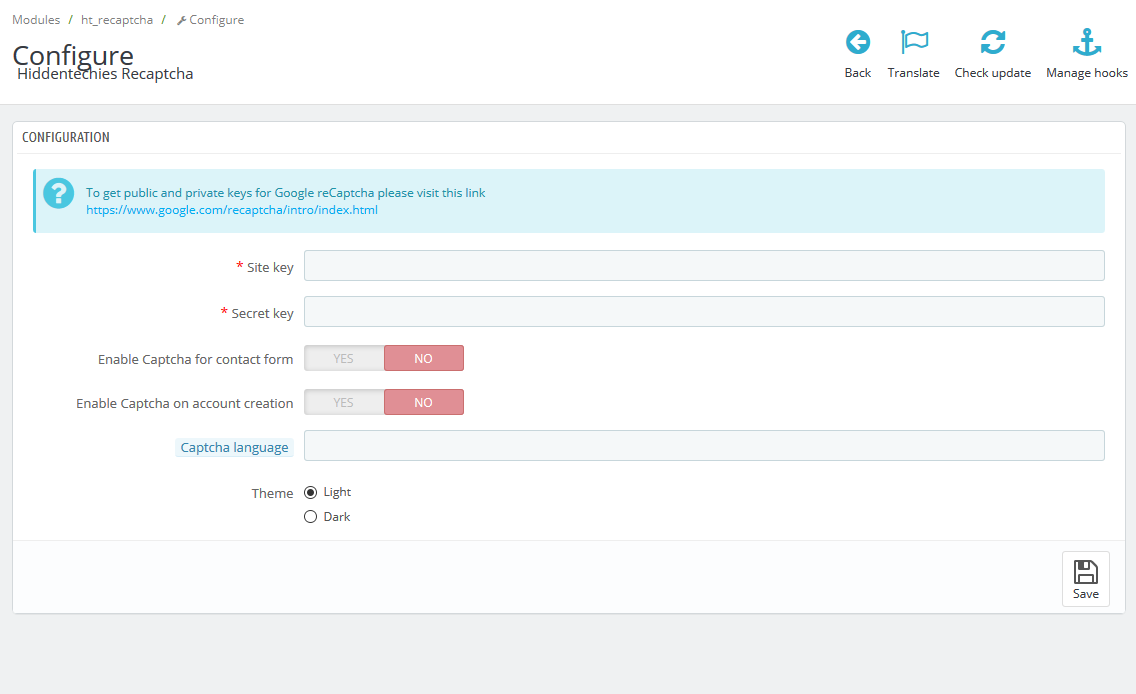This screenshot has height=694, width=1136.
Task: Enable Captcha on account creation with YES
Action: 344,402
